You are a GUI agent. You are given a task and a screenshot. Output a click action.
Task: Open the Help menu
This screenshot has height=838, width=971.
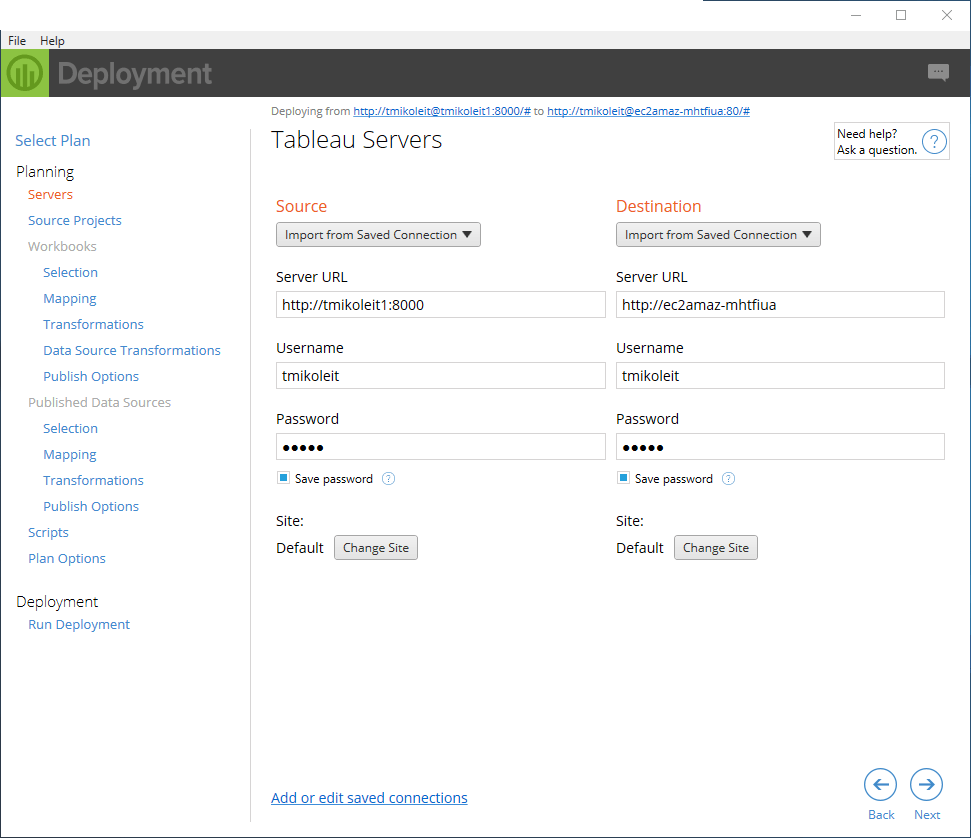(52, 41)
